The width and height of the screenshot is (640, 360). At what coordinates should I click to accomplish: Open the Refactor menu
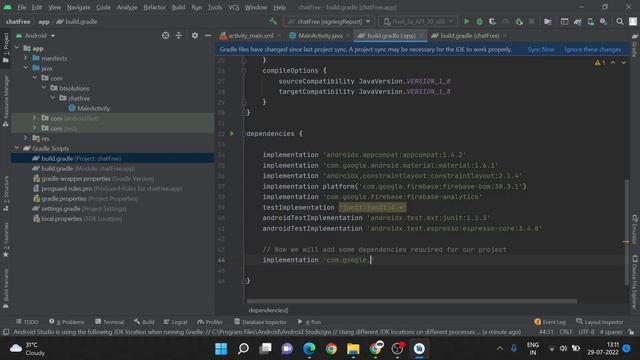(154, 7)
